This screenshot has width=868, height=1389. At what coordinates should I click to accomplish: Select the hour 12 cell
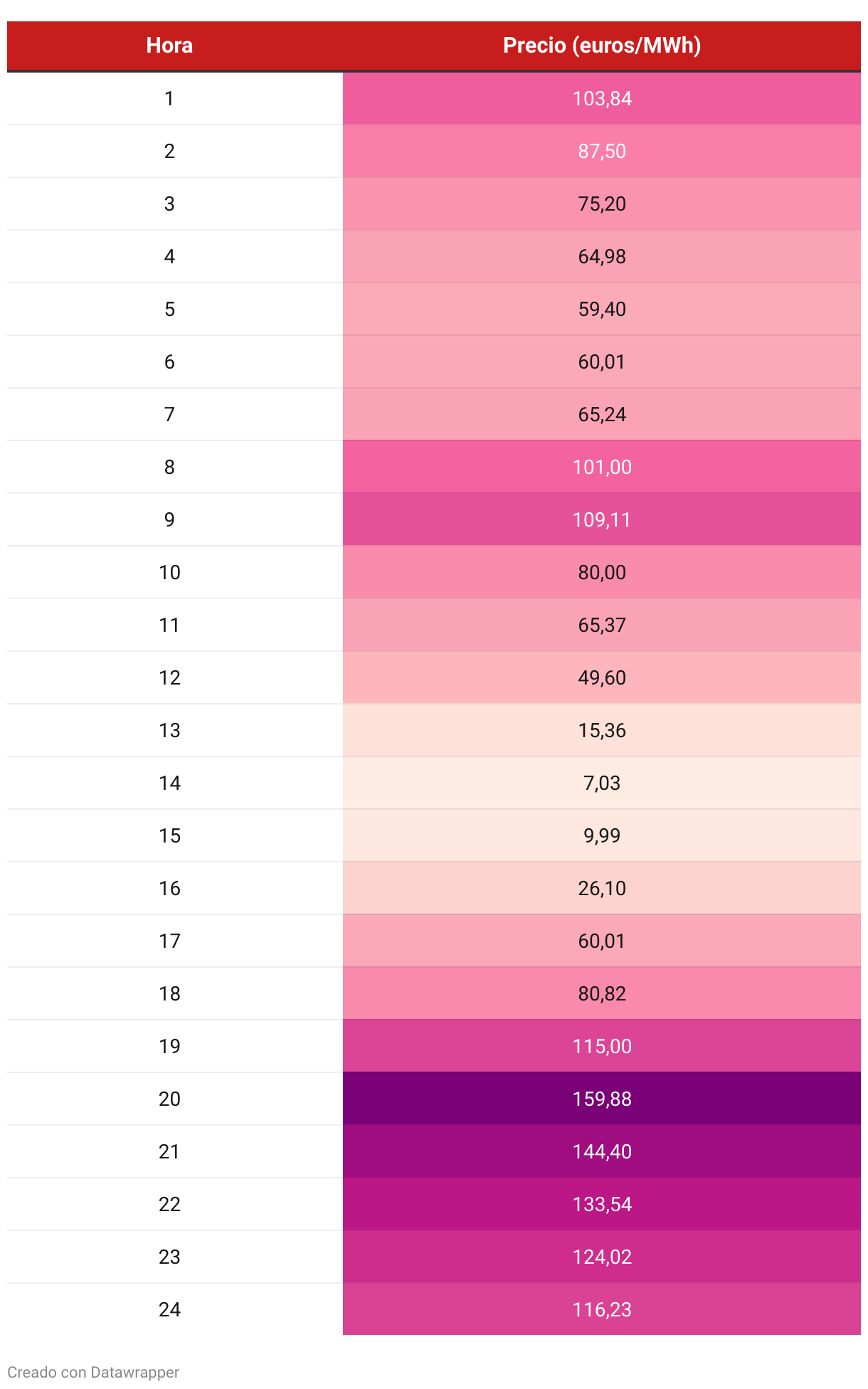pos(169,677)
